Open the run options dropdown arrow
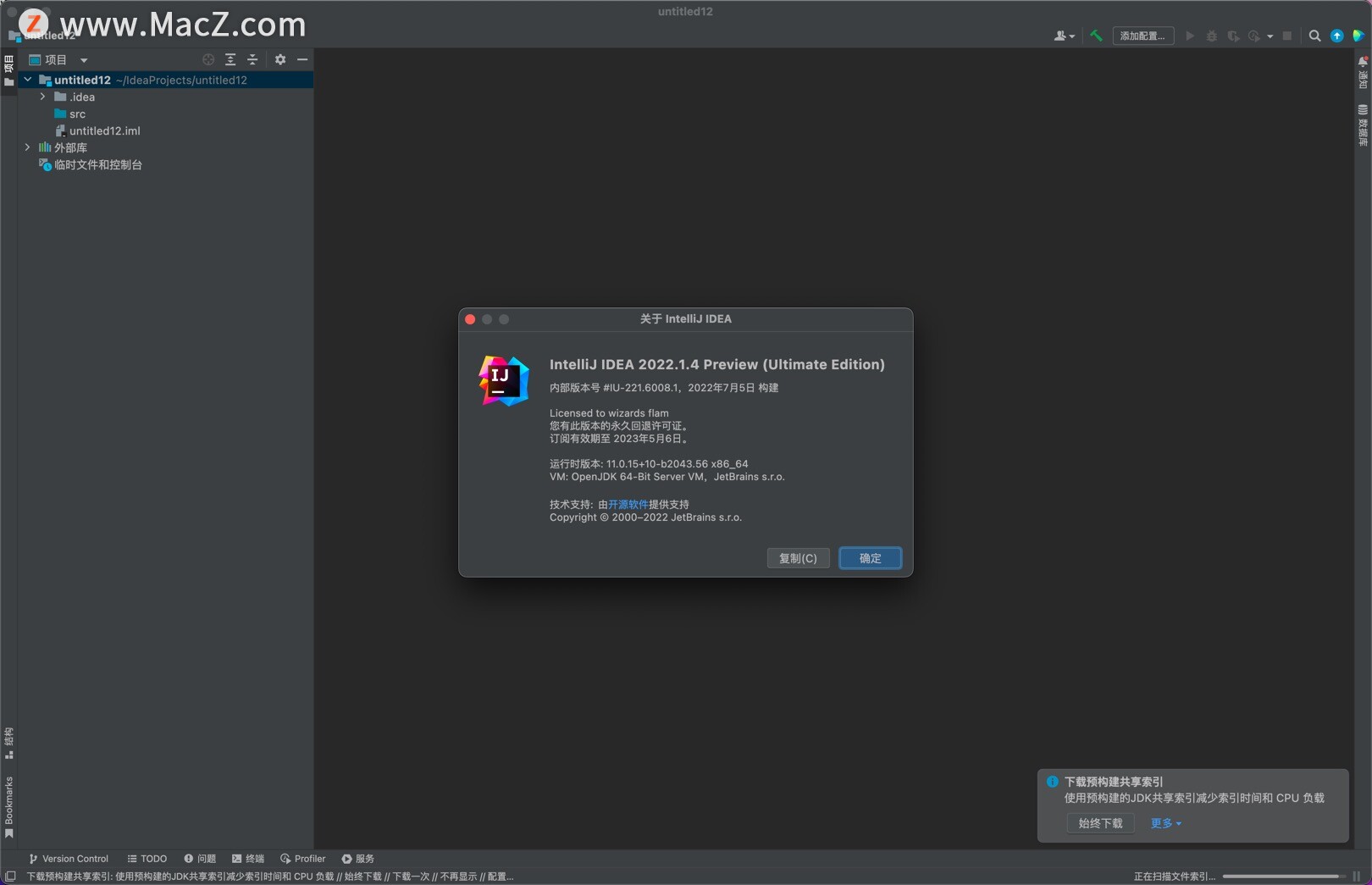 1270,36
